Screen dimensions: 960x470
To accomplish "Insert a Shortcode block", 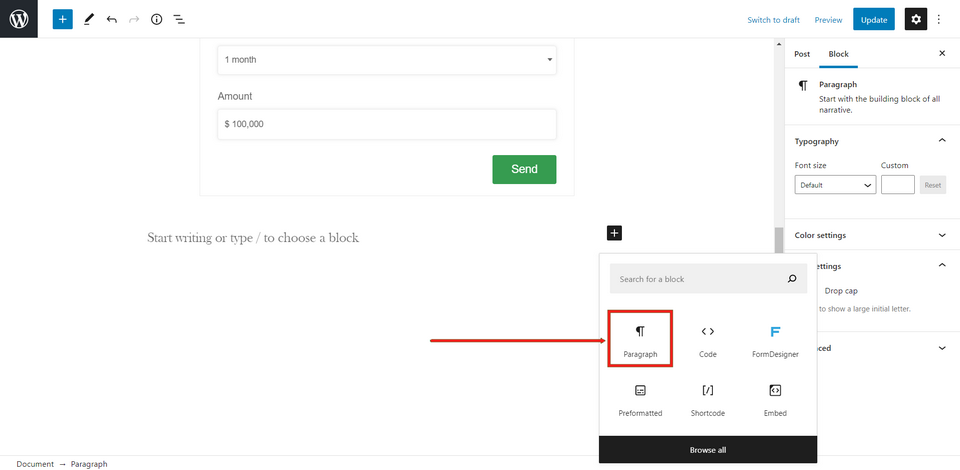I will click(x=708, y=398).
